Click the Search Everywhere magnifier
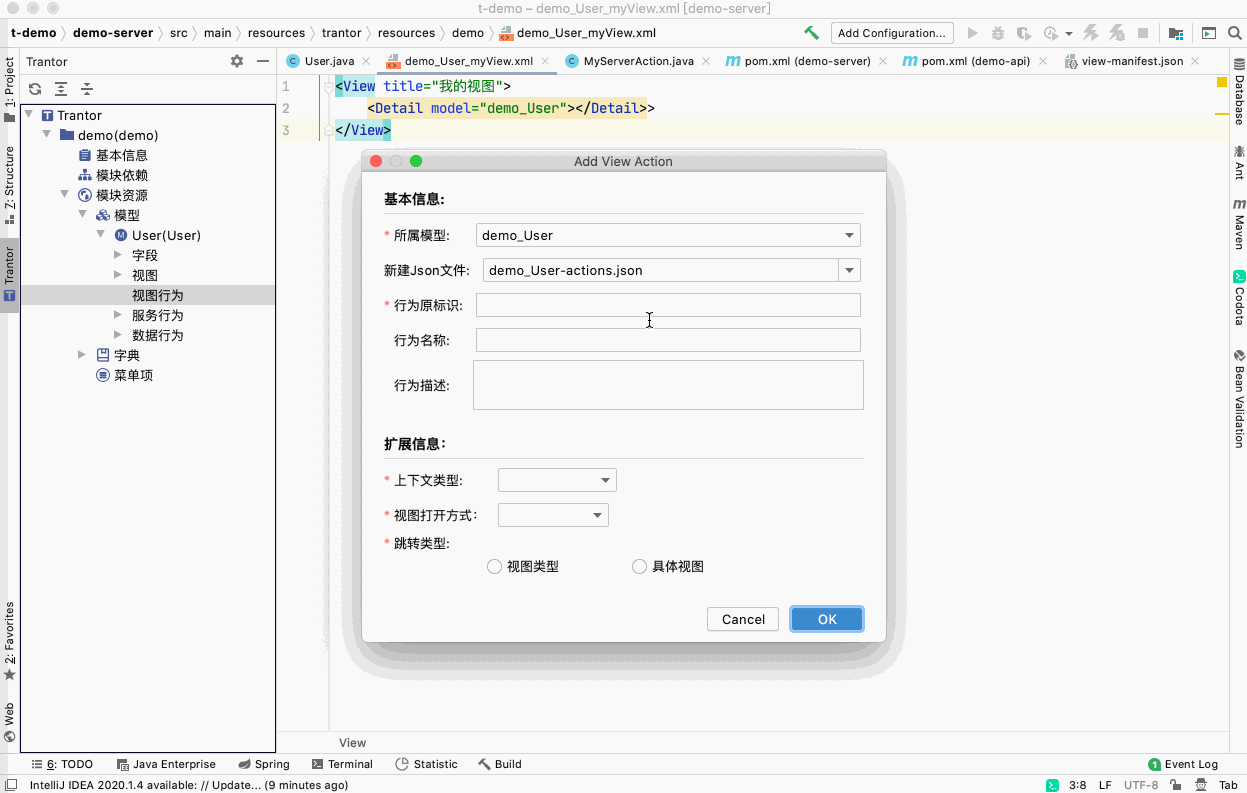The height and width of the screenshot is (793, 1247). [1235, 33]
